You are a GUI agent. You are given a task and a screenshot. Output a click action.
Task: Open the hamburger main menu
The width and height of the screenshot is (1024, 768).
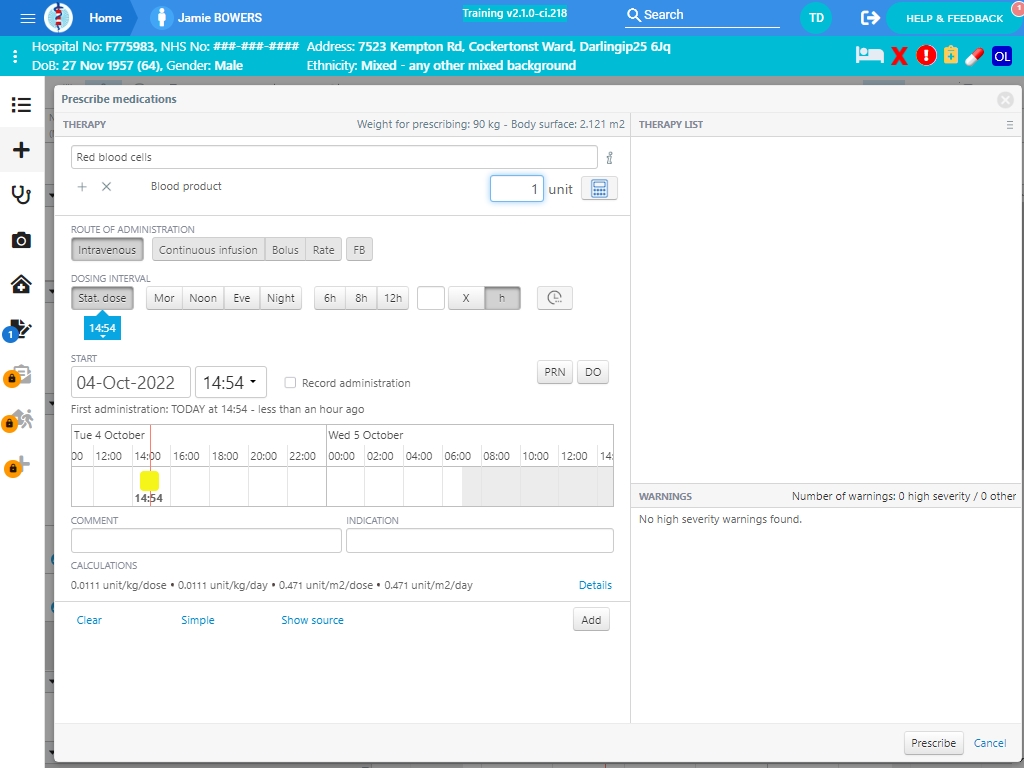point(27,18)
